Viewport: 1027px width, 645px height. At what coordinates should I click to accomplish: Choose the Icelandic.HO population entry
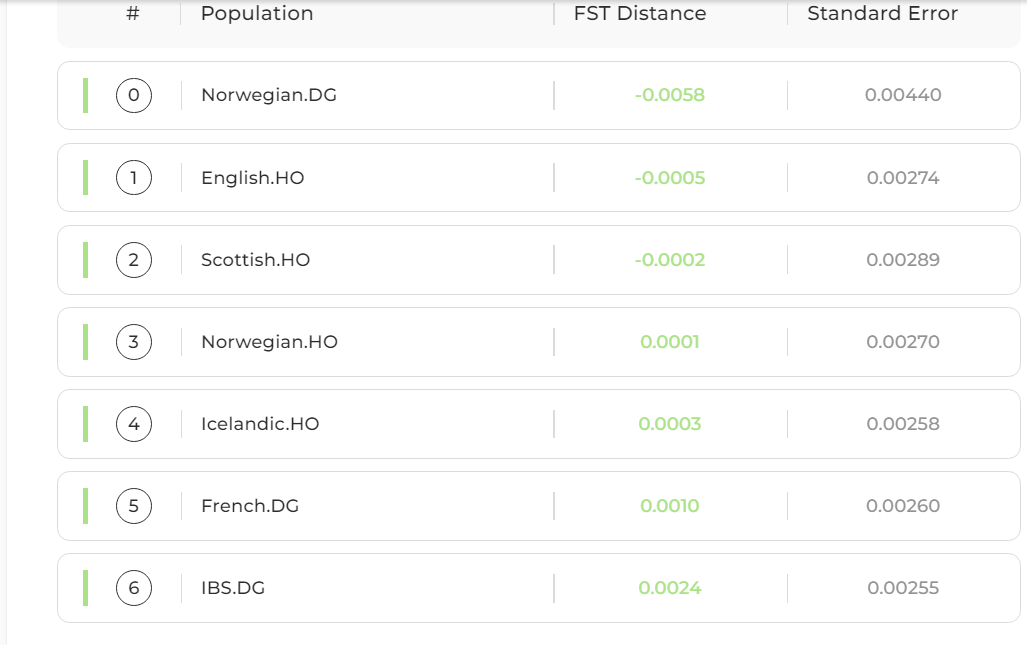pyautogui.click(x=260, y=424)
